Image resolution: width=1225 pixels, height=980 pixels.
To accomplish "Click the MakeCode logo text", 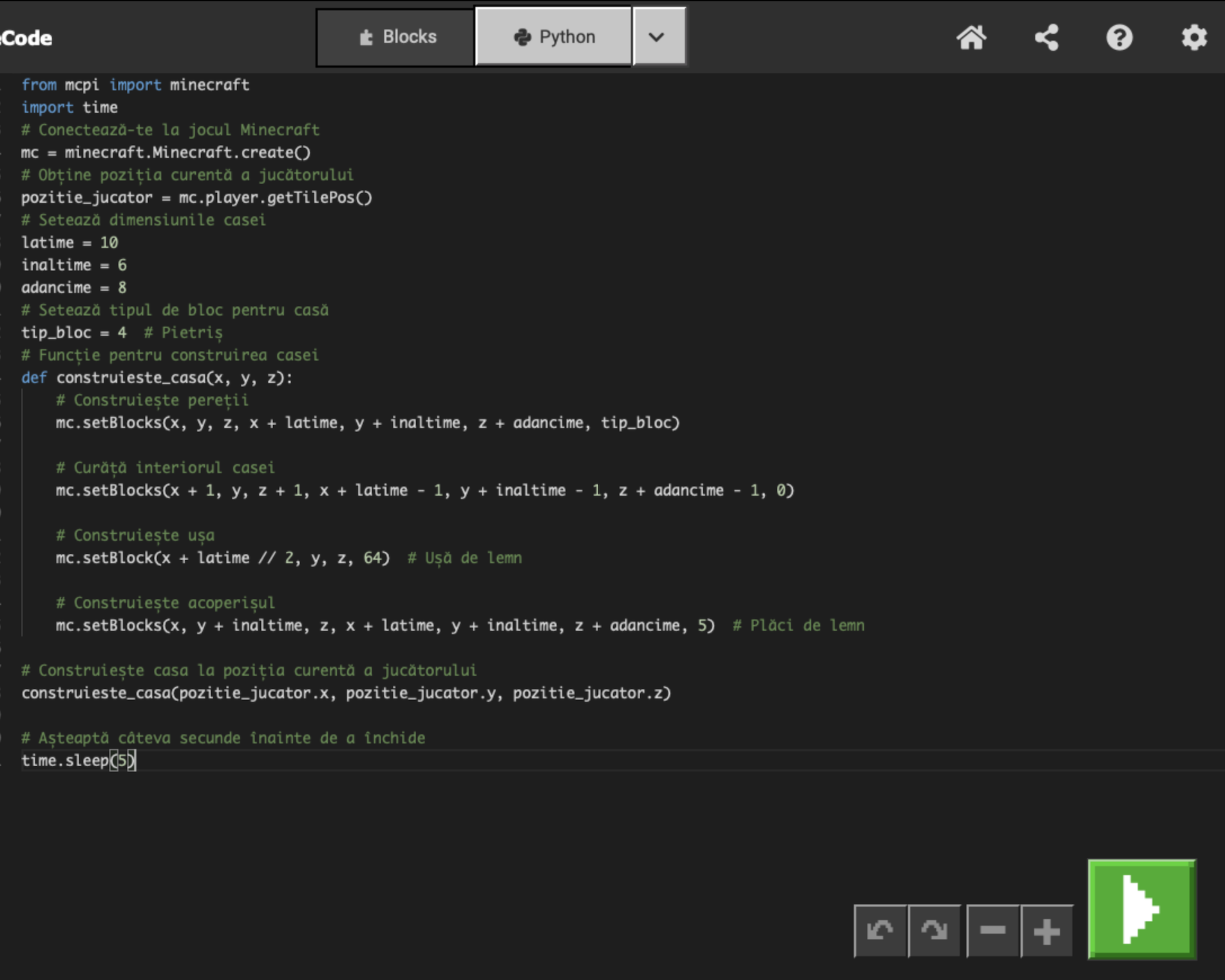I will point(26,38).
